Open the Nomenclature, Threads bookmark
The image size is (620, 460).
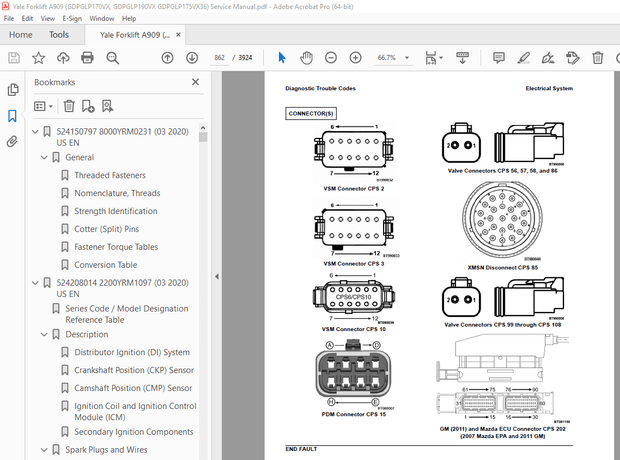pos(117,193)
